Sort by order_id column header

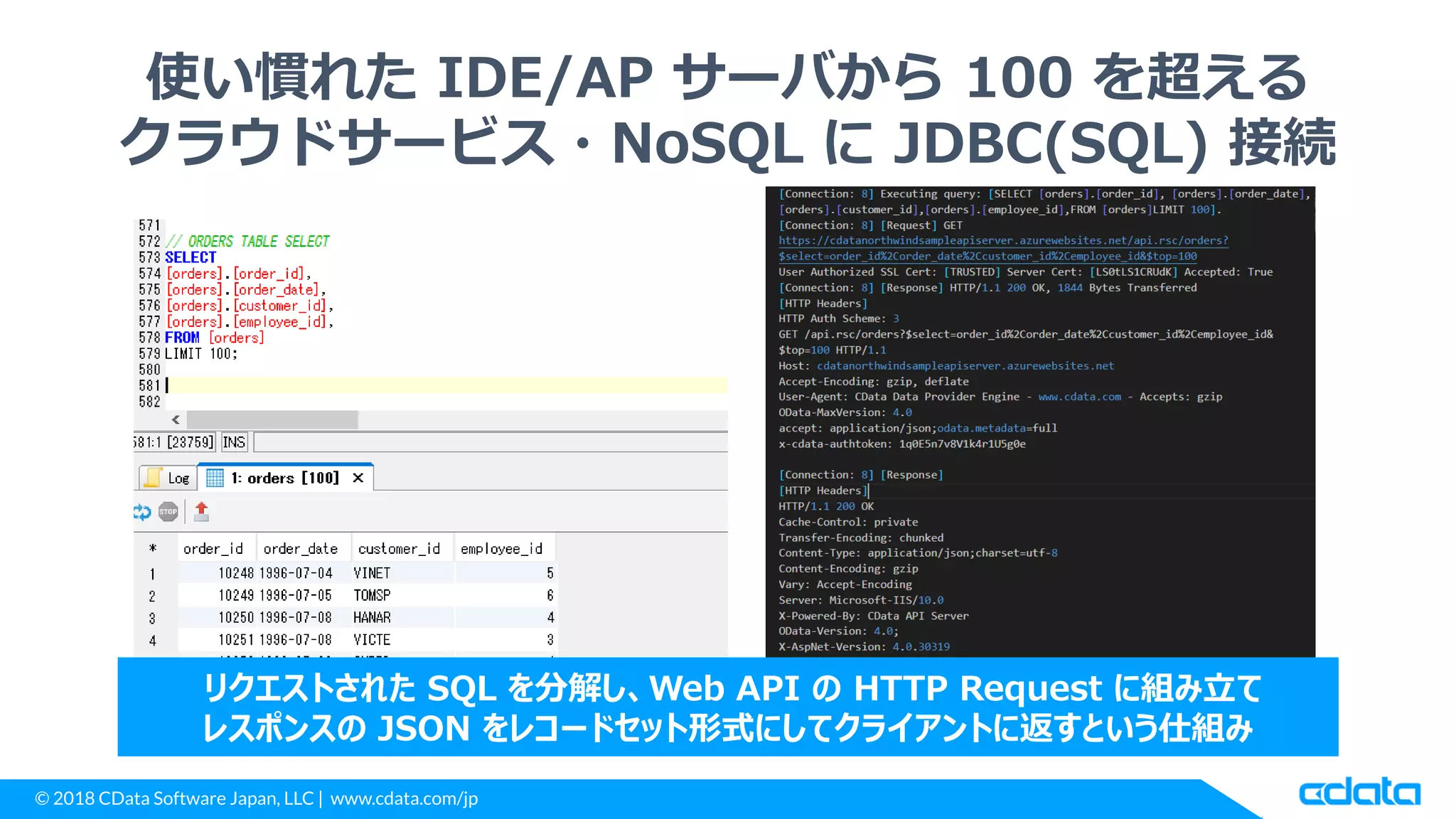[x=213, y=548]
